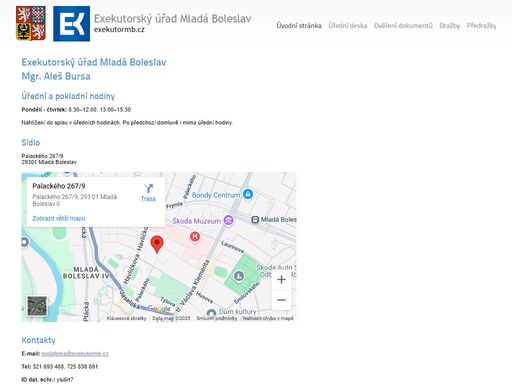Click the Trasa directions icon
The height and width of the screenshot is (384, 512).
(x=148, y=189)
